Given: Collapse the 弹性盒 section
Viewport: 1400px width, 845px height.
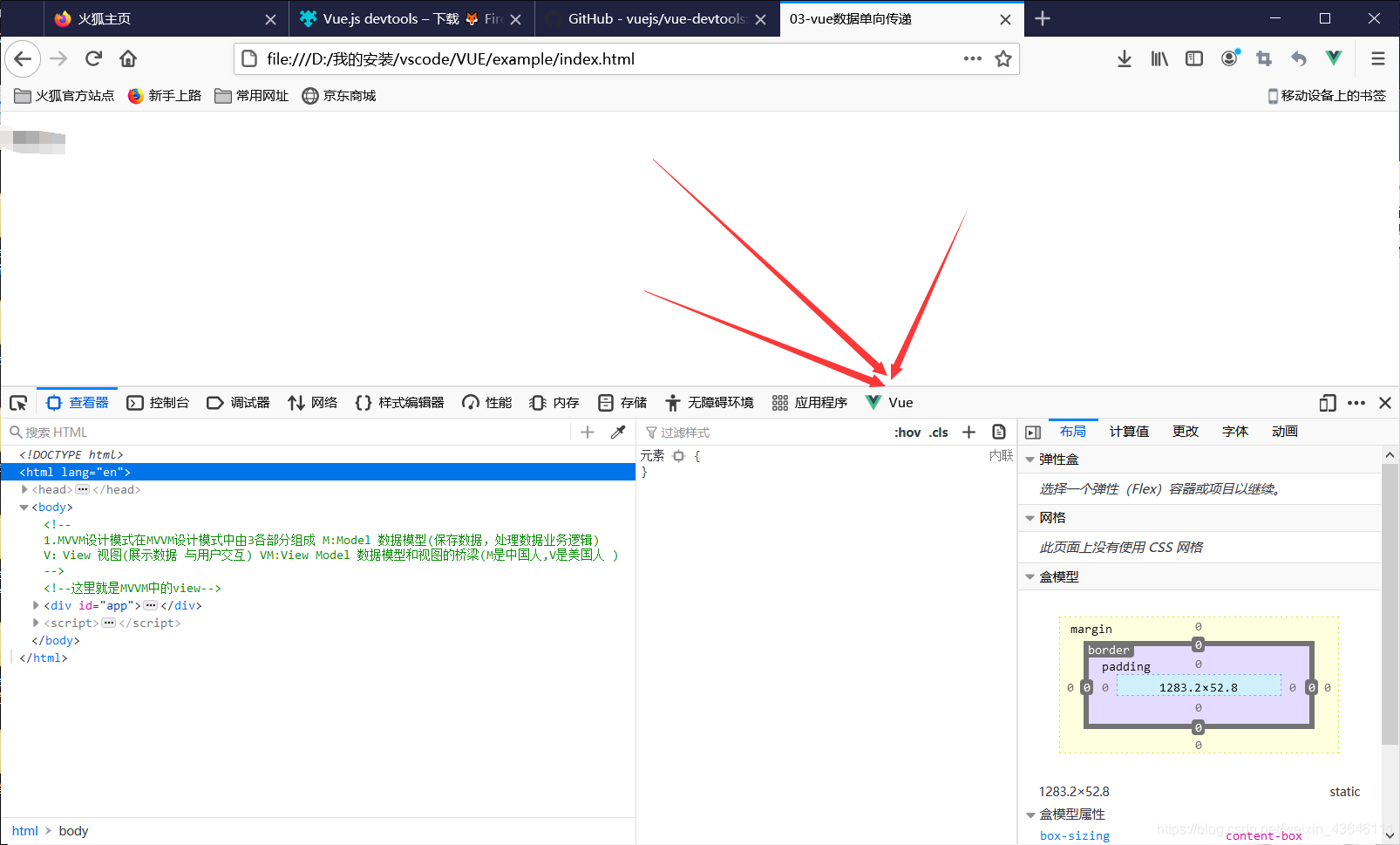Looking at the screenshot, I should click(x=1030, y=459).
